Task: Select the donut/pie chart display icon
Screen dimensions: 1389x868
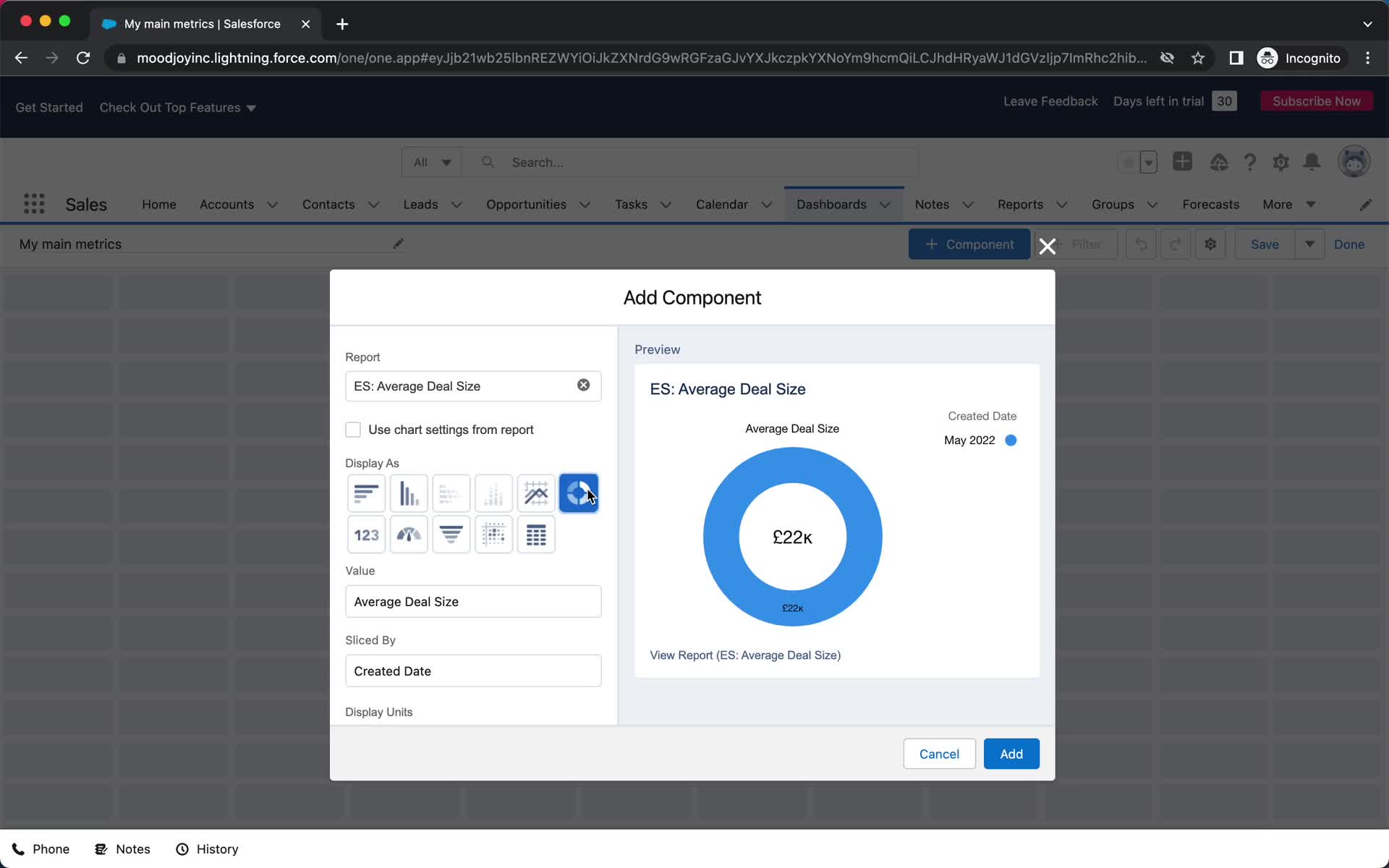Action: coord(579,493)
